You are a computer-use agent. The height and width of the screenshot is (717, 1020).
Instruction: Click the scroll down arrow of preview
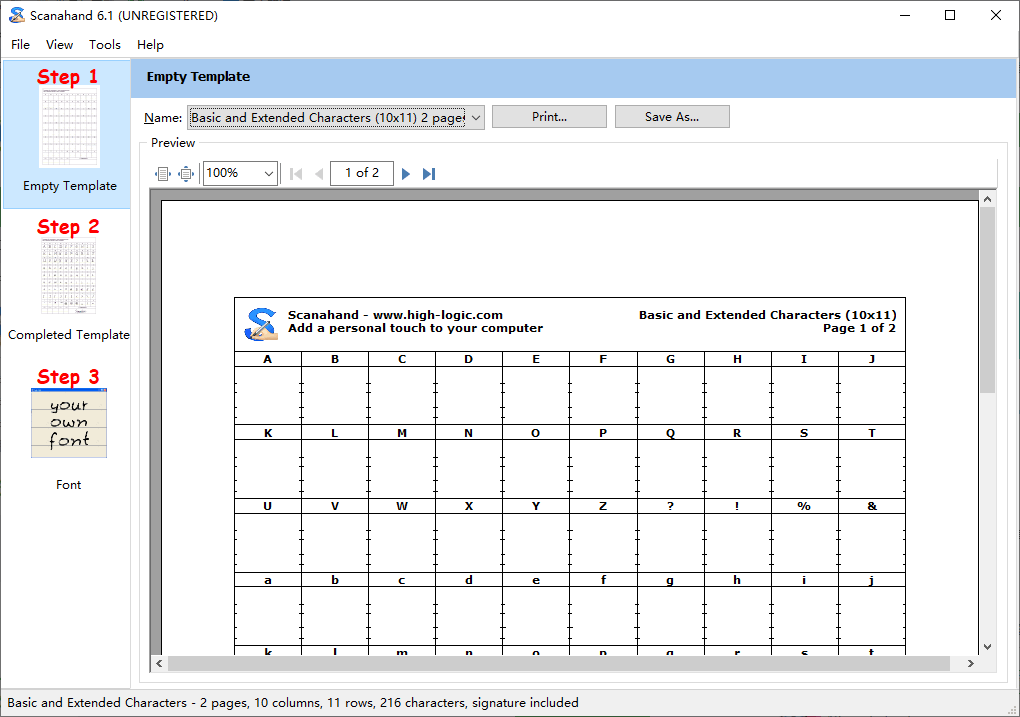pos(987,647)
